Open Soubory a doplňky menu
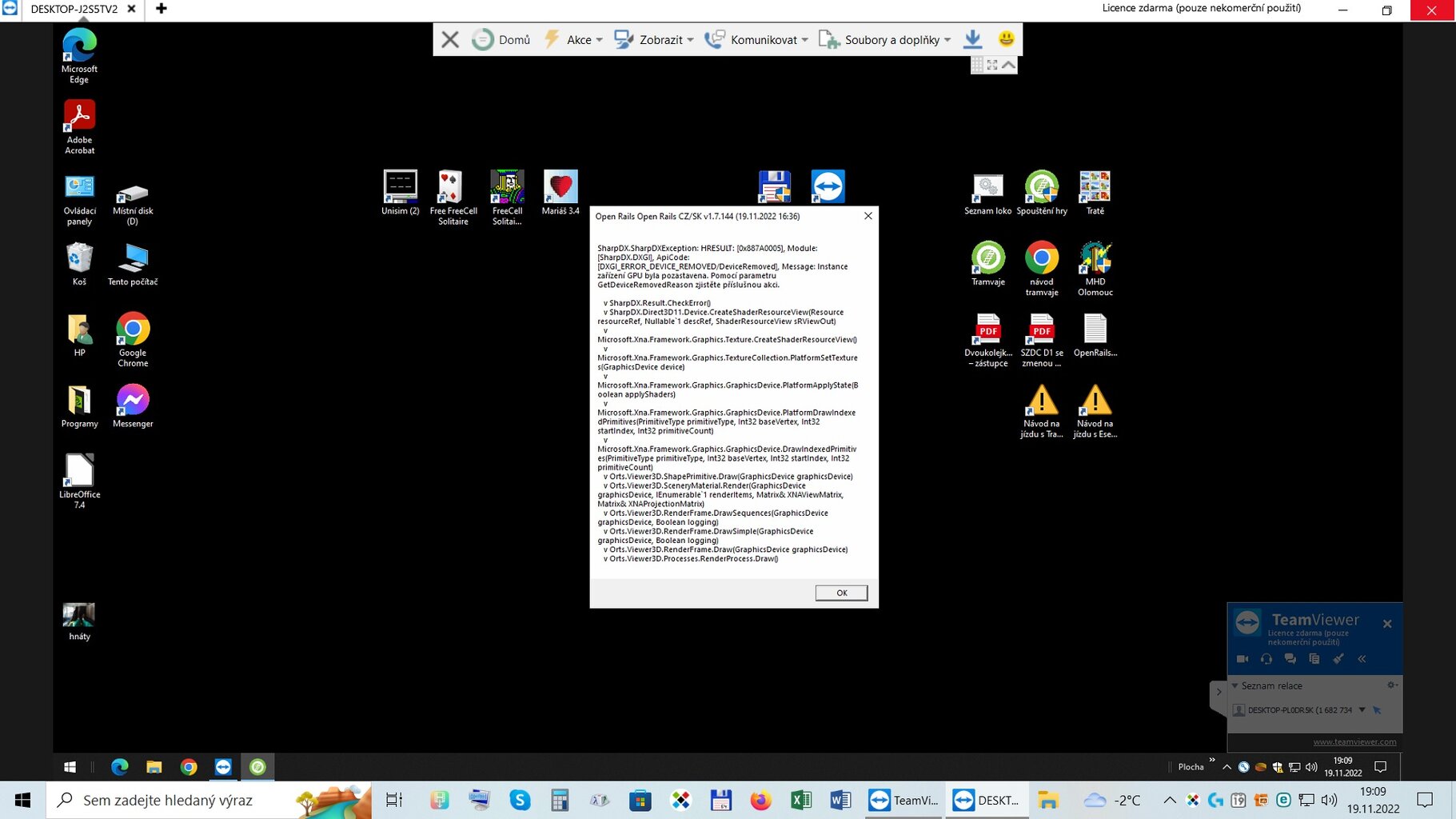1456x819 pixels. (885, 39)
